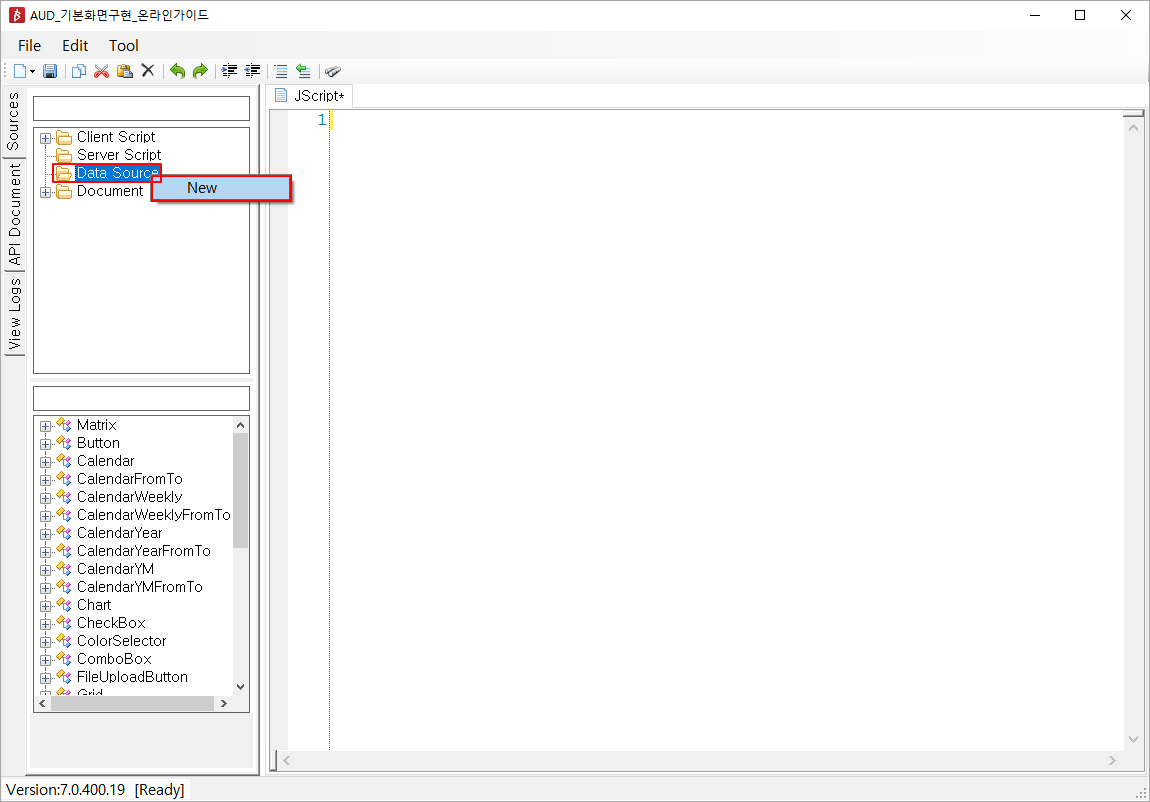Image resolution: width=1150 pixels, height=802 pixels.
Task: Click the Save floppy disk icon
Action: click(50, 71)
